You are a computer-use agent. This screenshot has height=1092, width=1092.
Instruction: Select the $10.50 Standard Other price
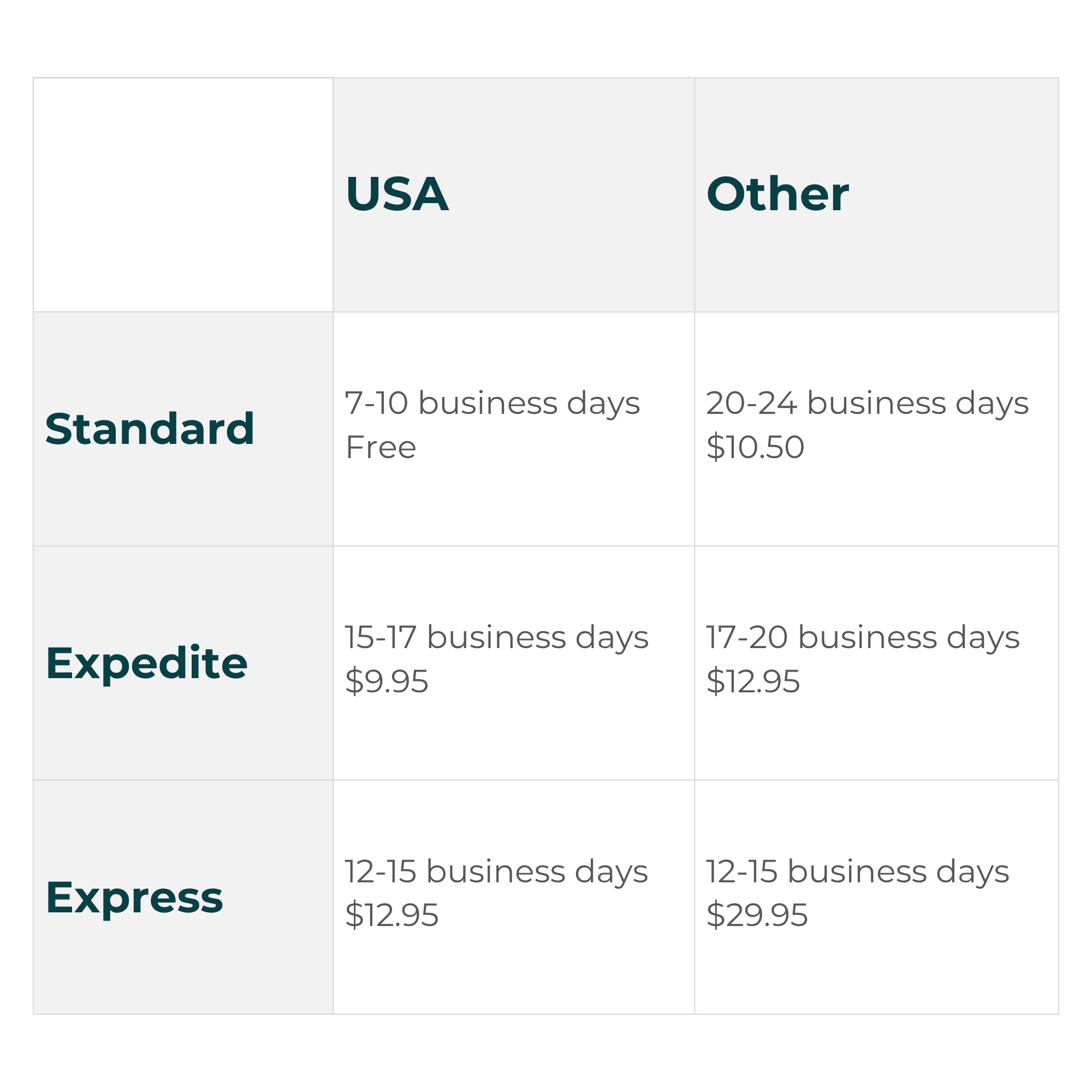coord(755,447)
